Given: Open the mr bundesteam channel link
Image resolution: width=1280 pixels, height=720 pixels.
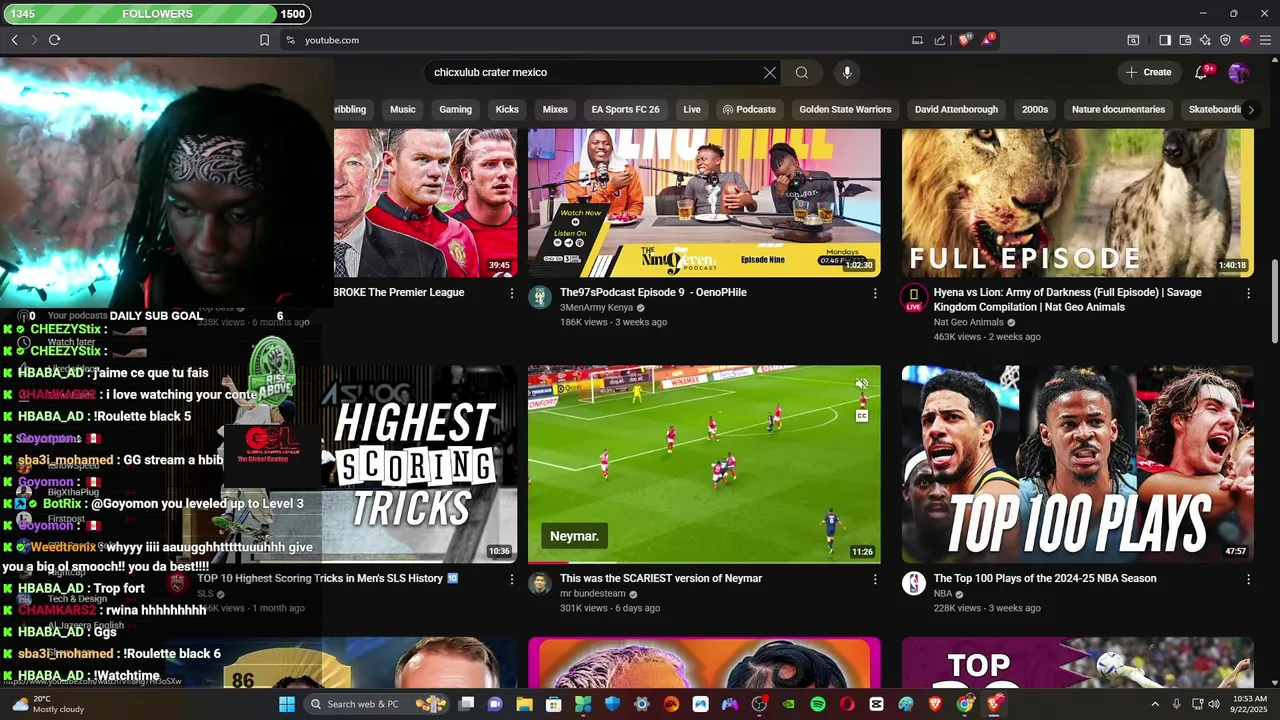Looking at the screenshot, I should [592, 594].
